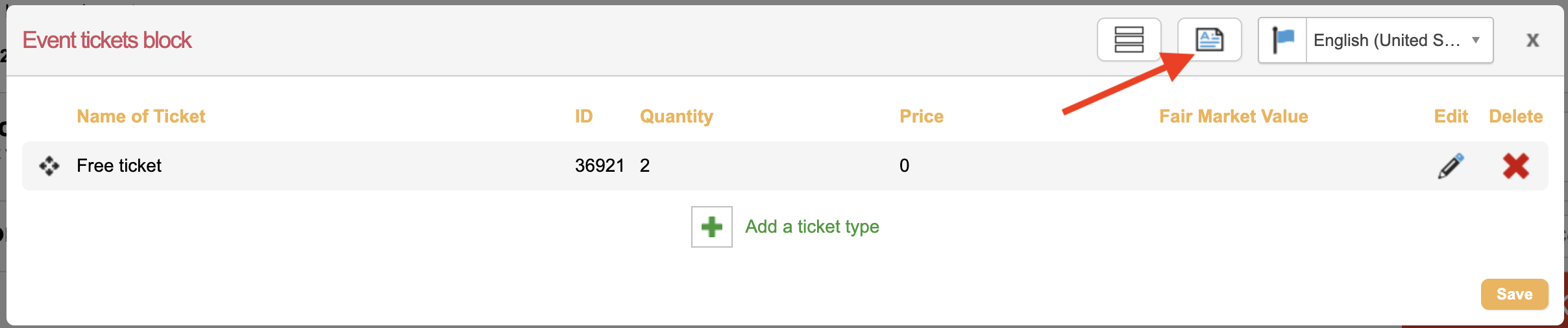Click the green plus add icon
The width and height of the screenshot is (1568, 328).
point(711,227)
